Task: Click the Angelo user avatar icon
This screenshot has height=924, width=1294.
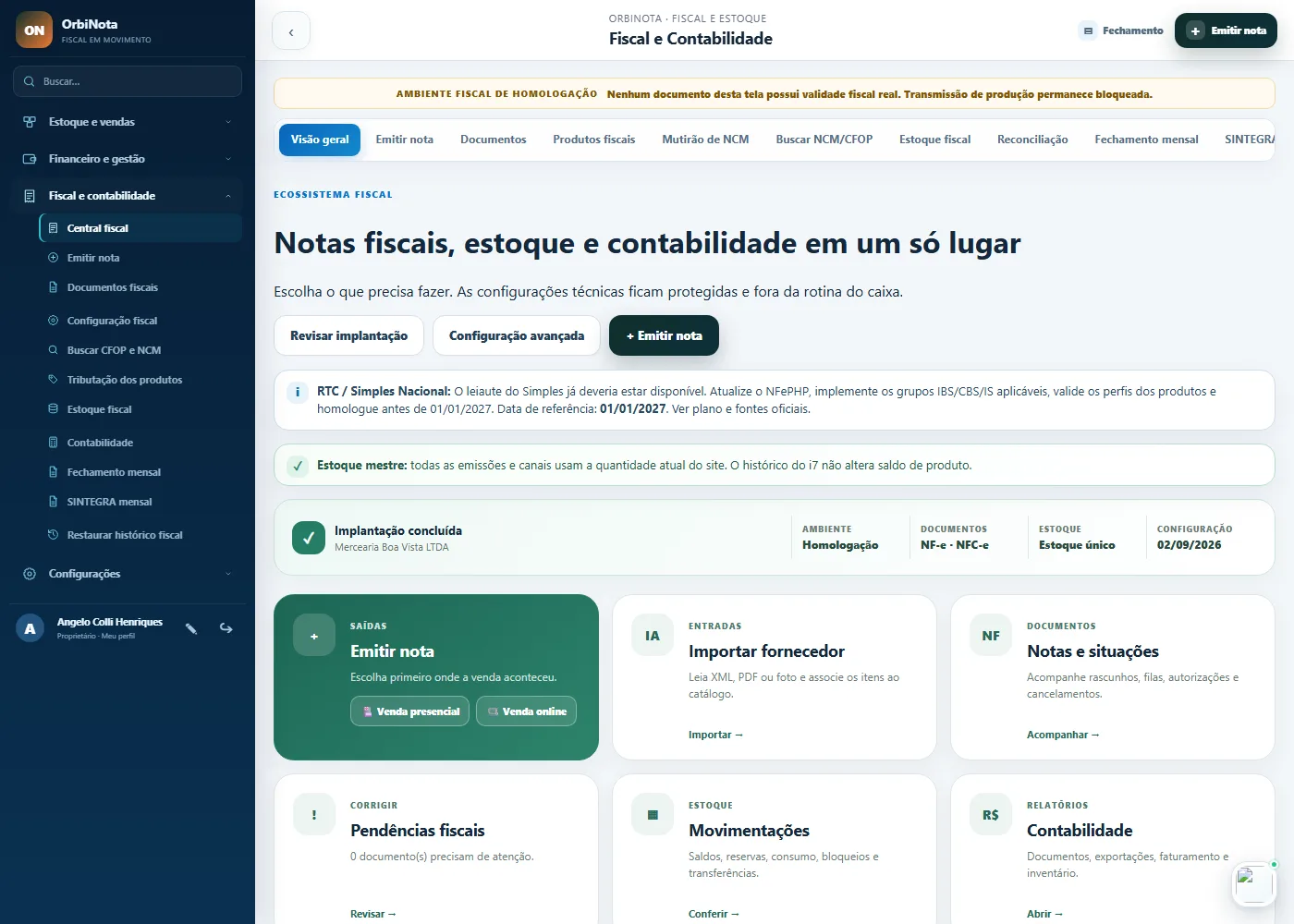Action: coord(30,628)
